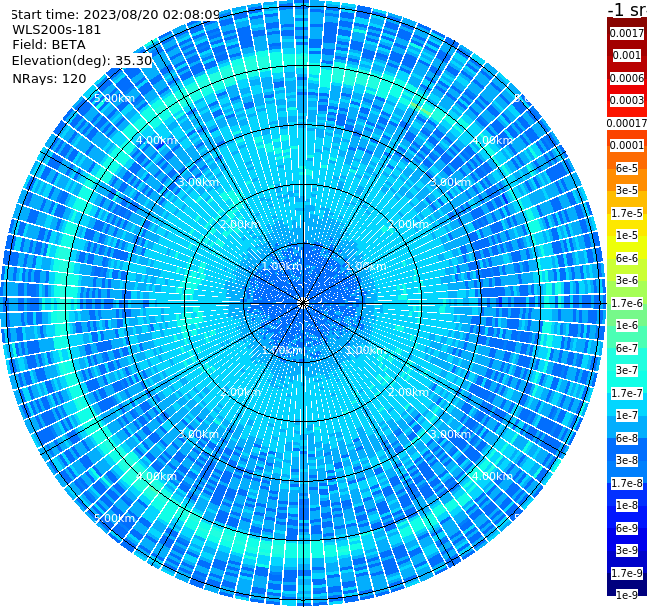
Task: Select the 1.7e-5 colorbar value
Action: (x=627, y=213)
